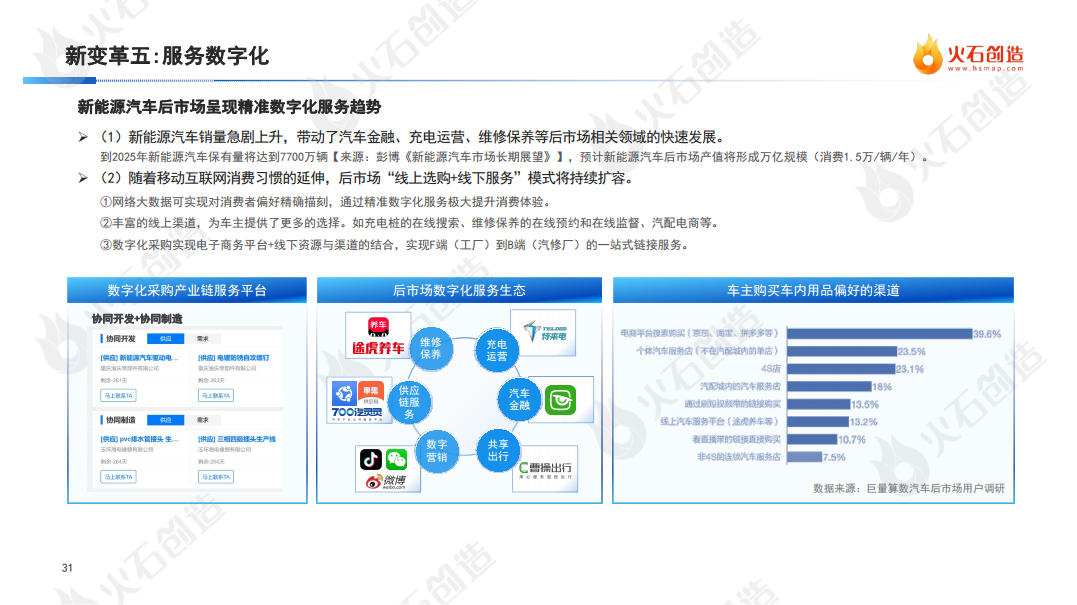Click the subtitle 新能源汽车后市场呈现精准数字化服务趋势
Screen dimensions: 1077x605
(x=229, y=107)
